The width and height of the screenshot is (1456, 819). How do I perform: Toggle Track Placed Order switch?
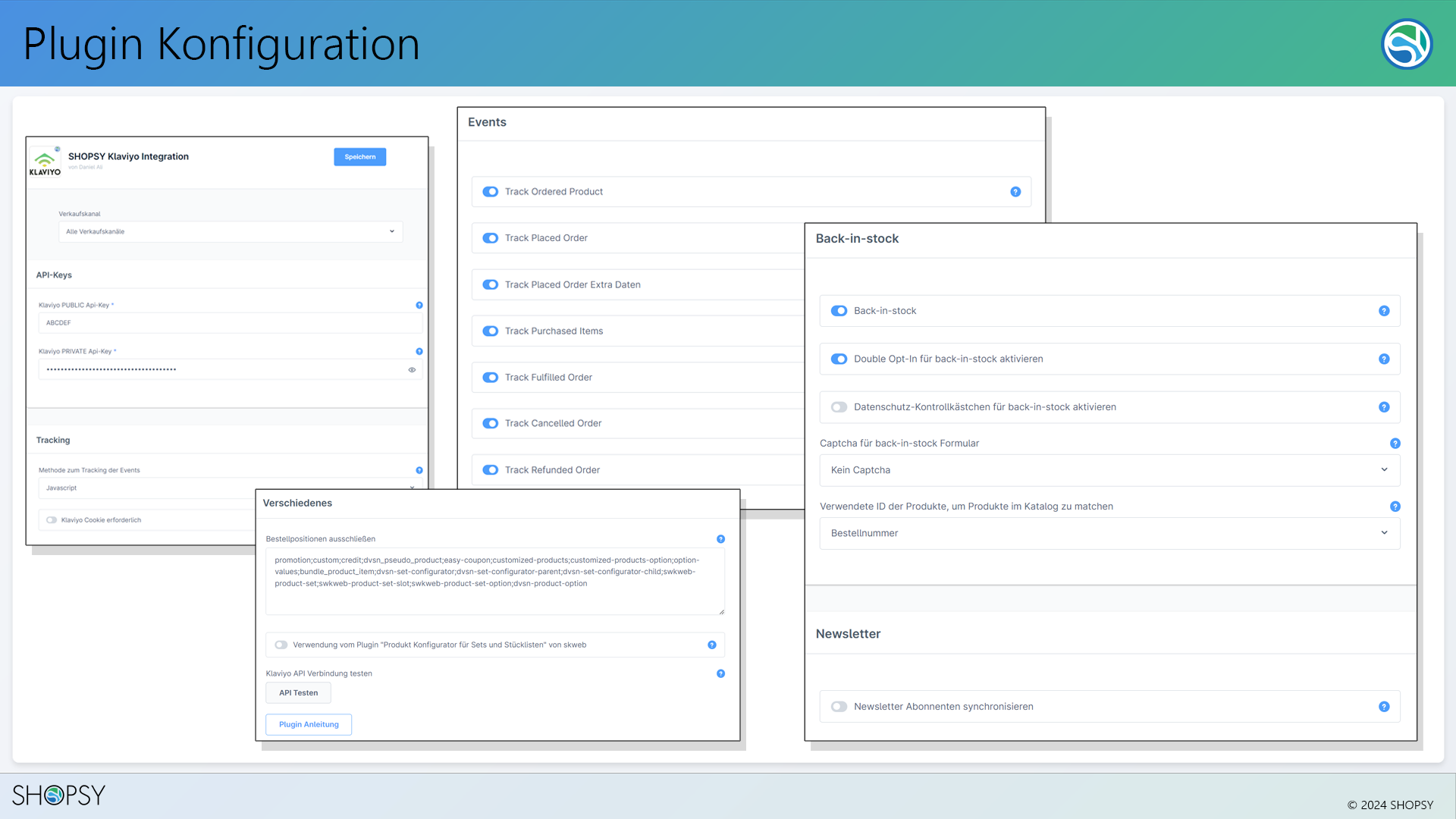(x=491, y=238)
